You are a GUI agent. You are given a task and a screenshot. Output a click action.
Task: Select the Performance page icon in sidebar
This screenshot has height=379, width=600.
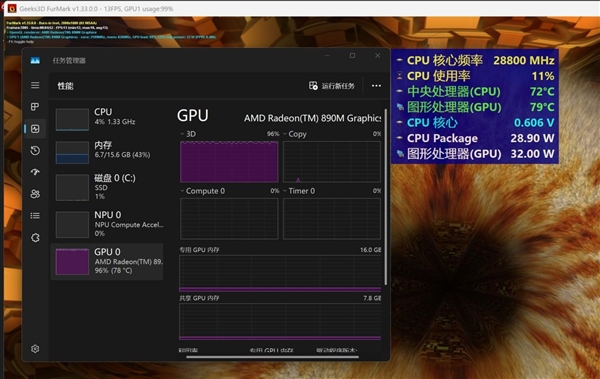click(35, 129)
